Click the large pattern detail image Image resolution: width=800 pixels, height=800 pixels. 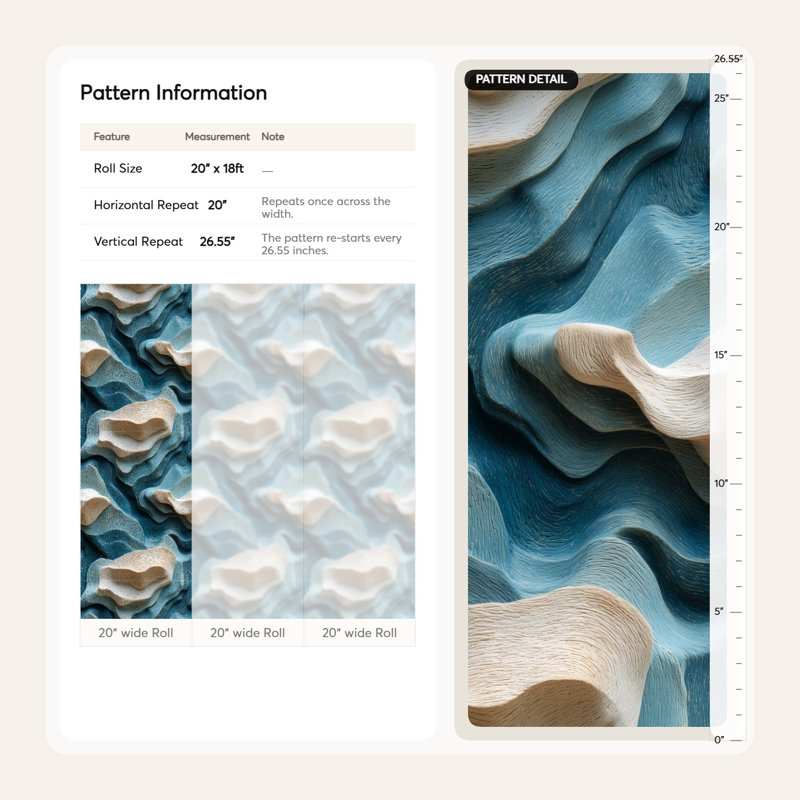[589, 400]
